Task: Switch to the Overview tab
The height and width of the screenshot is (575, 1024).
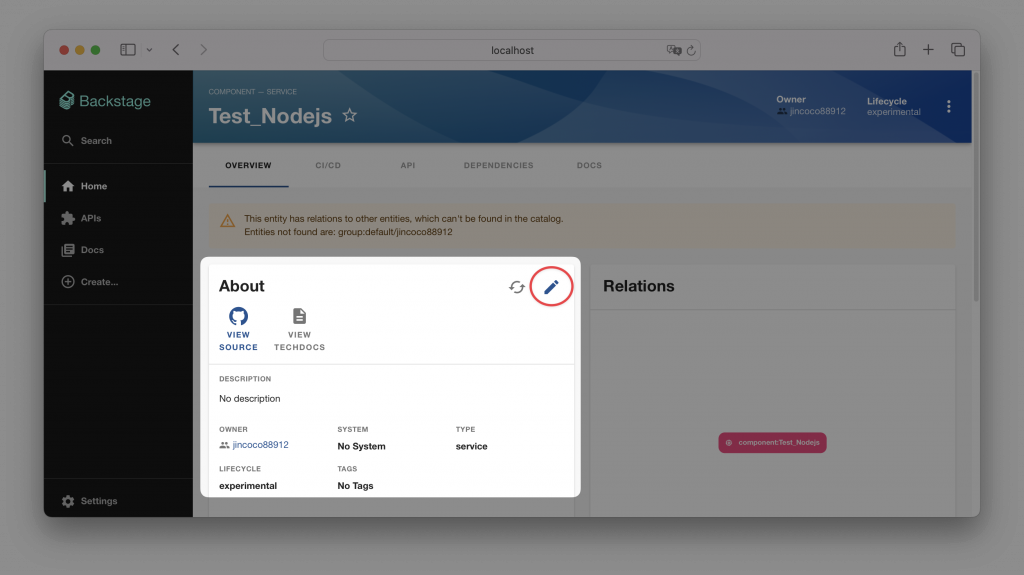Action: tap(248, 165)
